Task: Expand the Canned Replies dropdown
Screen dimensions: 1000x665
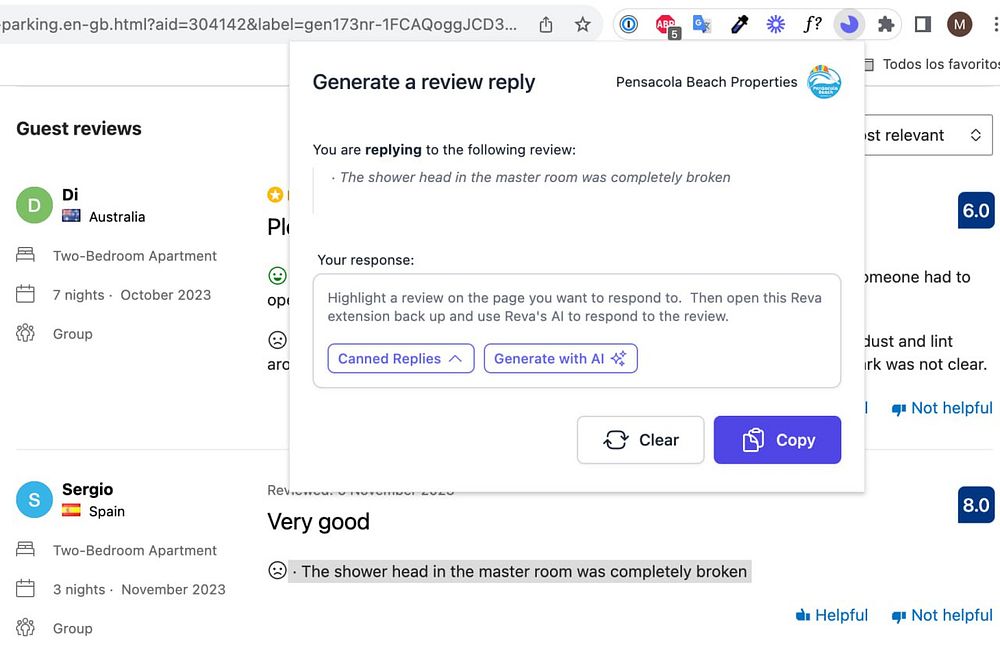Action: 401,358
